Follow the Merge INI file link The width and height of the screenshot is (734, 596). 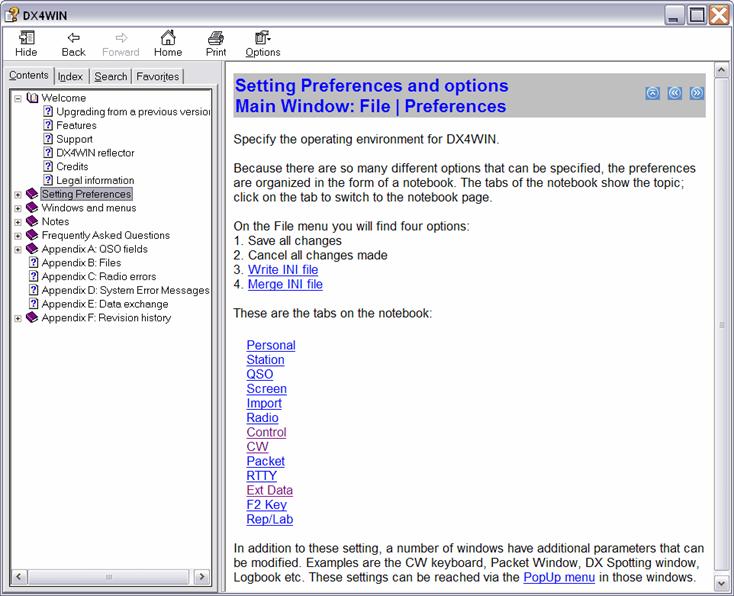point(285,284)
